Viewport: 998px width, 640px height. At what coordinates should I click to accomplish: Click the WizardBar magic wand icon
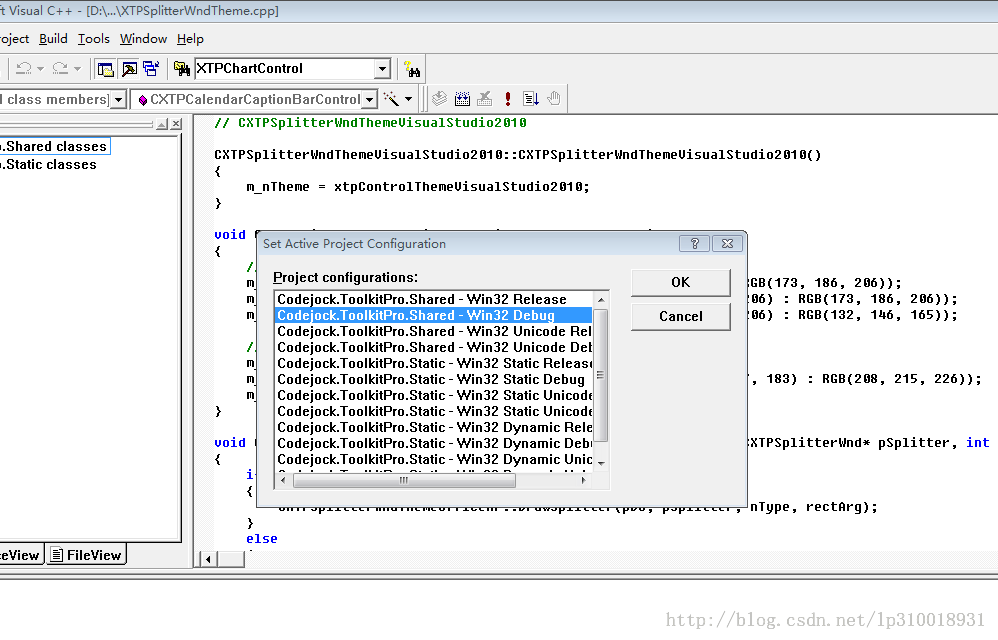point(391,99)
